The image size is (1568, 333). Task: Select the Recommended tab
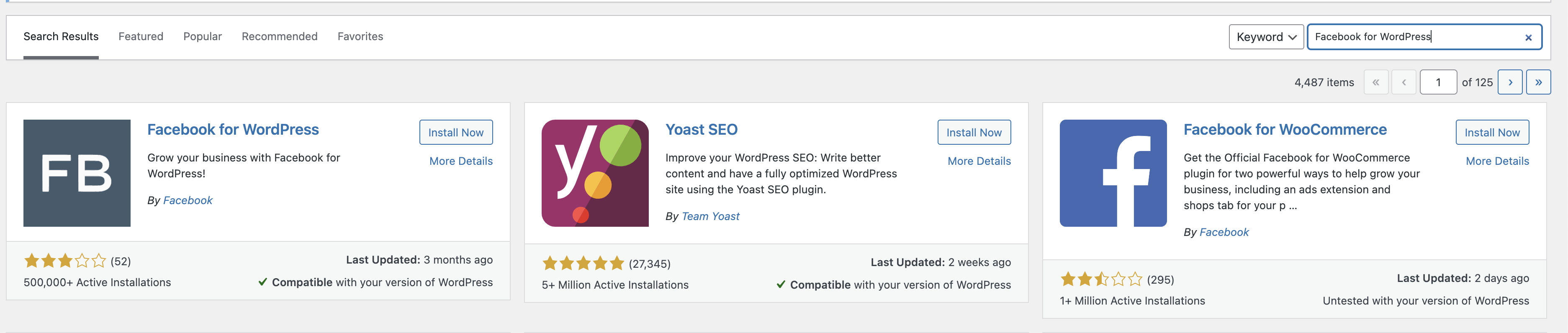click(x=279, y=36)
